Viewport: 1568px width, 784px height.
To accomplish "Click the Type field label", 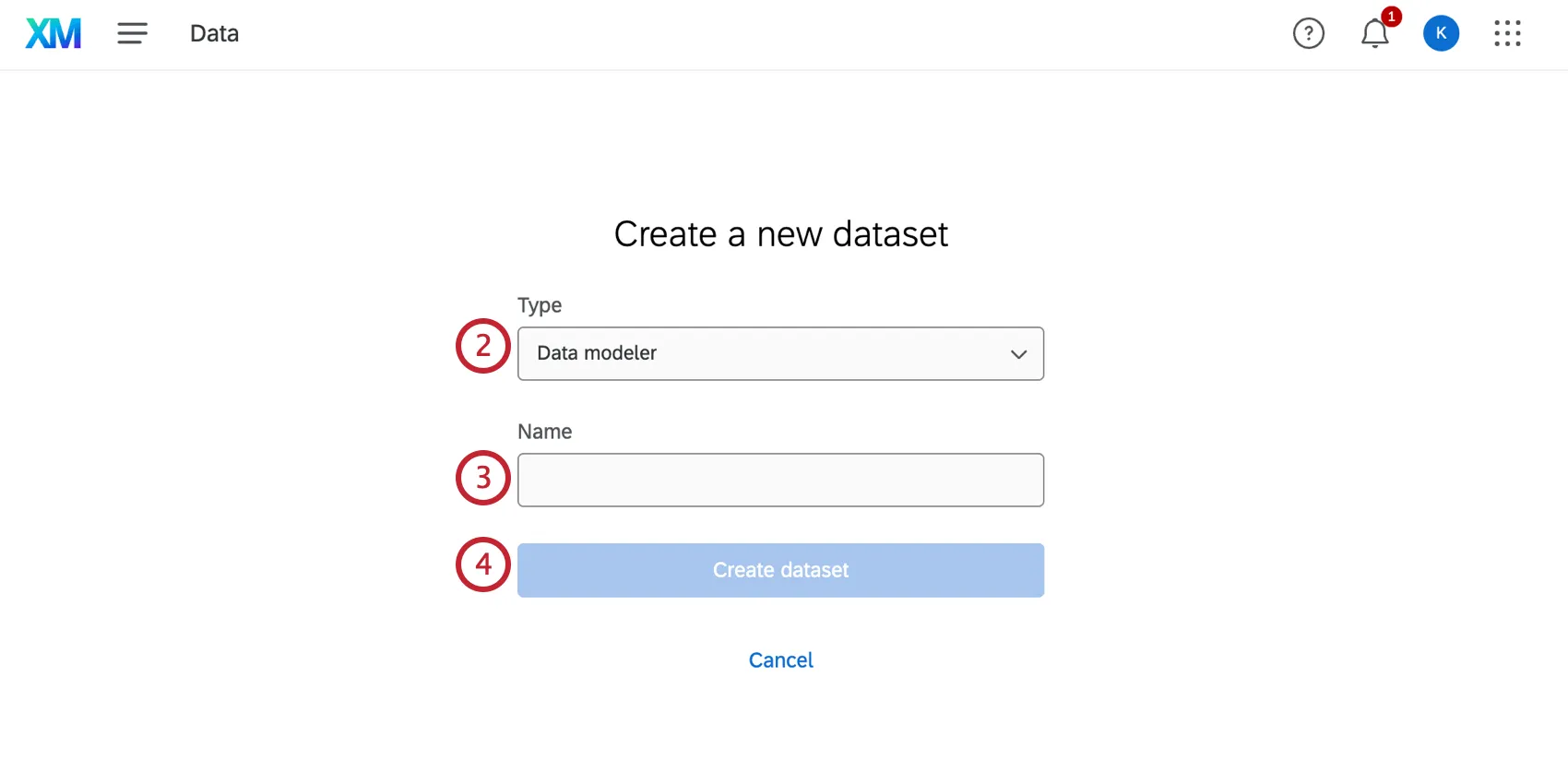I will point(540,305).
